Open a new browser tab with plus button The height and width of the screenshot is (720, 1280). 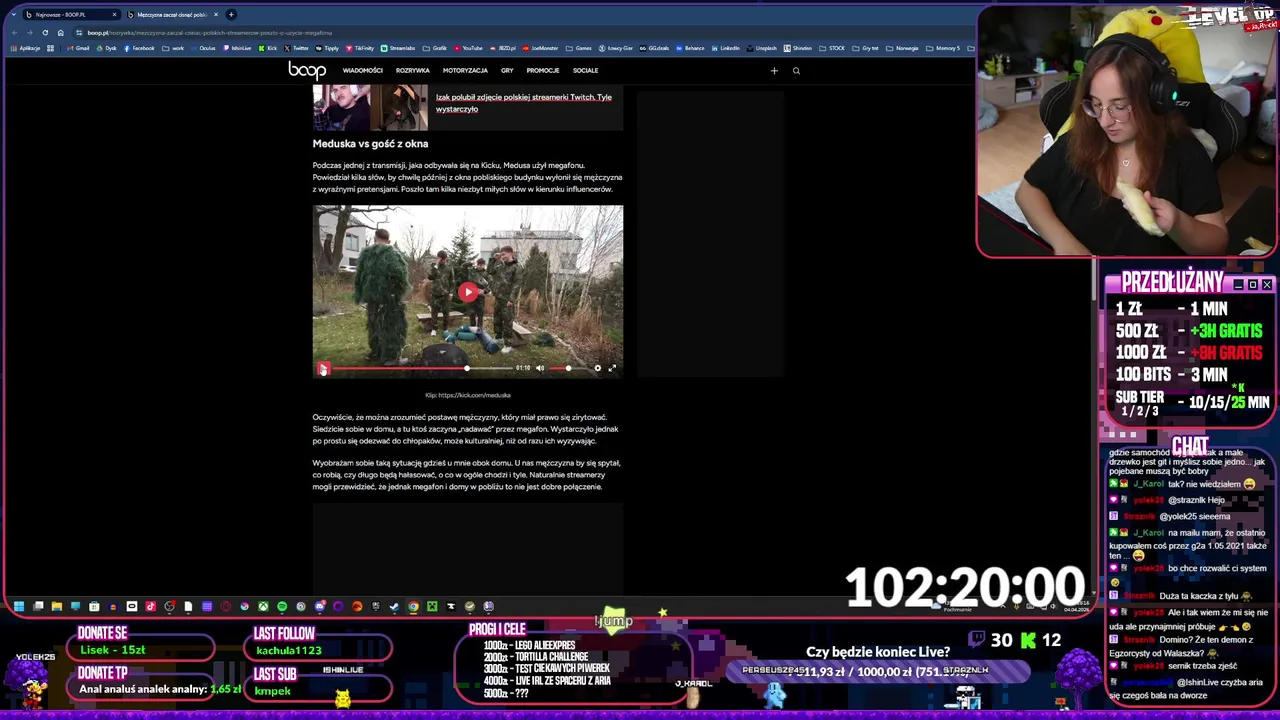231,15
